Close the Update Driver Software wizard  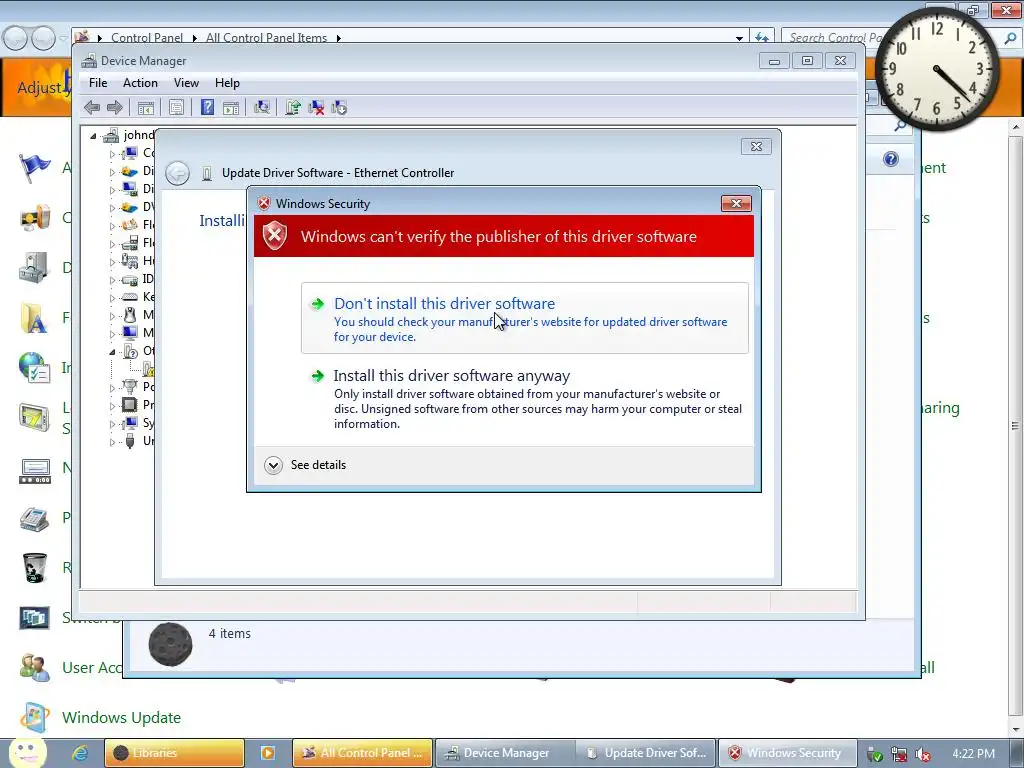[x=756, y=147]
